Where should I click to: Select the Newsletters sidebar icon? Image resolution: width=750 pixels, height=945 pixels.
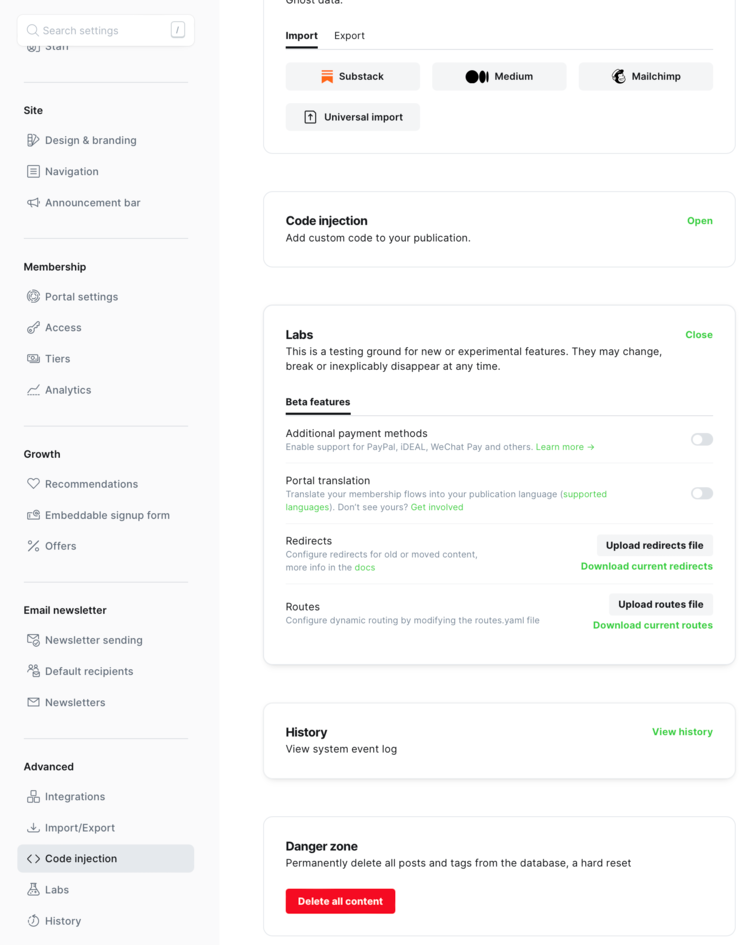pyautogui.click(x=31, y=702)
